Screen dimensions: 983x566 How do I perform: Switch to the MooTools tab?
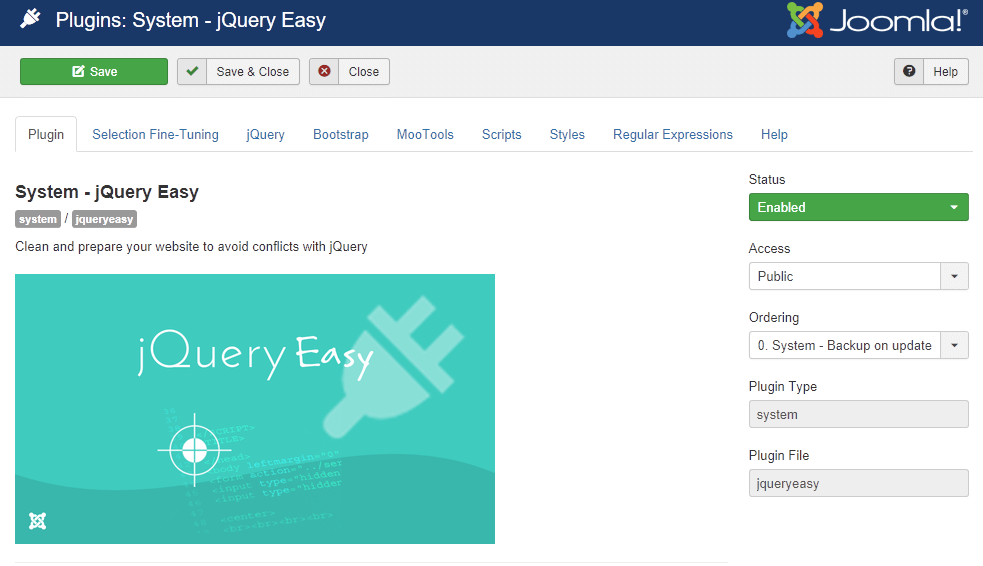pos(425,134)
